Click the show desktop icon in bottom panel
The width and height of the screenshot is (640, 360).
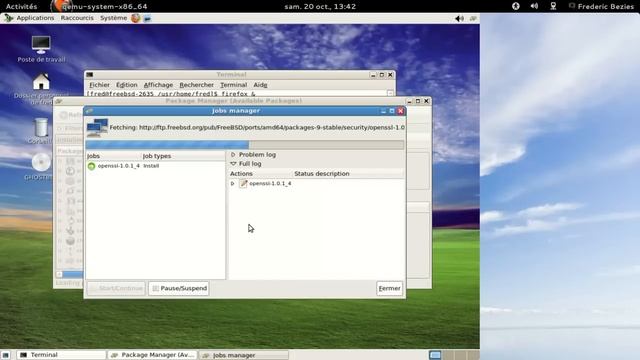click(x=5, y=355)
